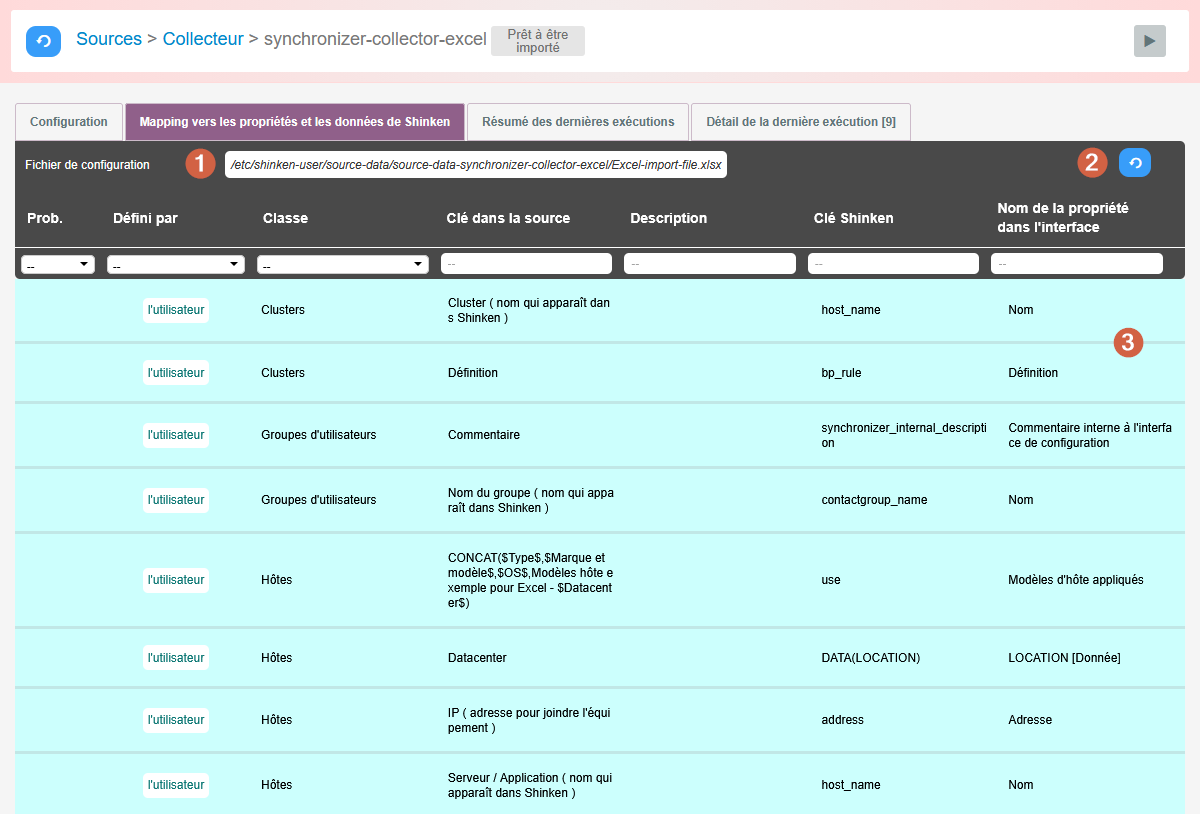This screenshot has width=1200, height=814.
Task: Go to the Collecteur breadcrumb link
Action: pyautogui.click(x=203, y=39)
